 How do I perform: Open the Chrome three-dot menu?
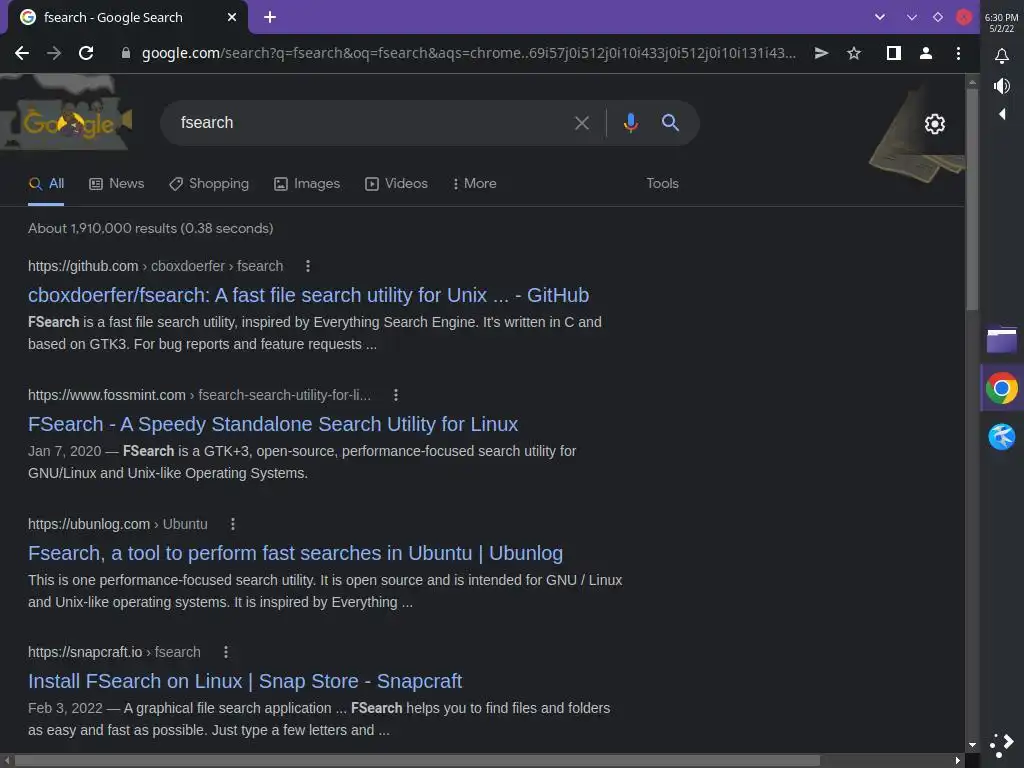pos(958,53)
